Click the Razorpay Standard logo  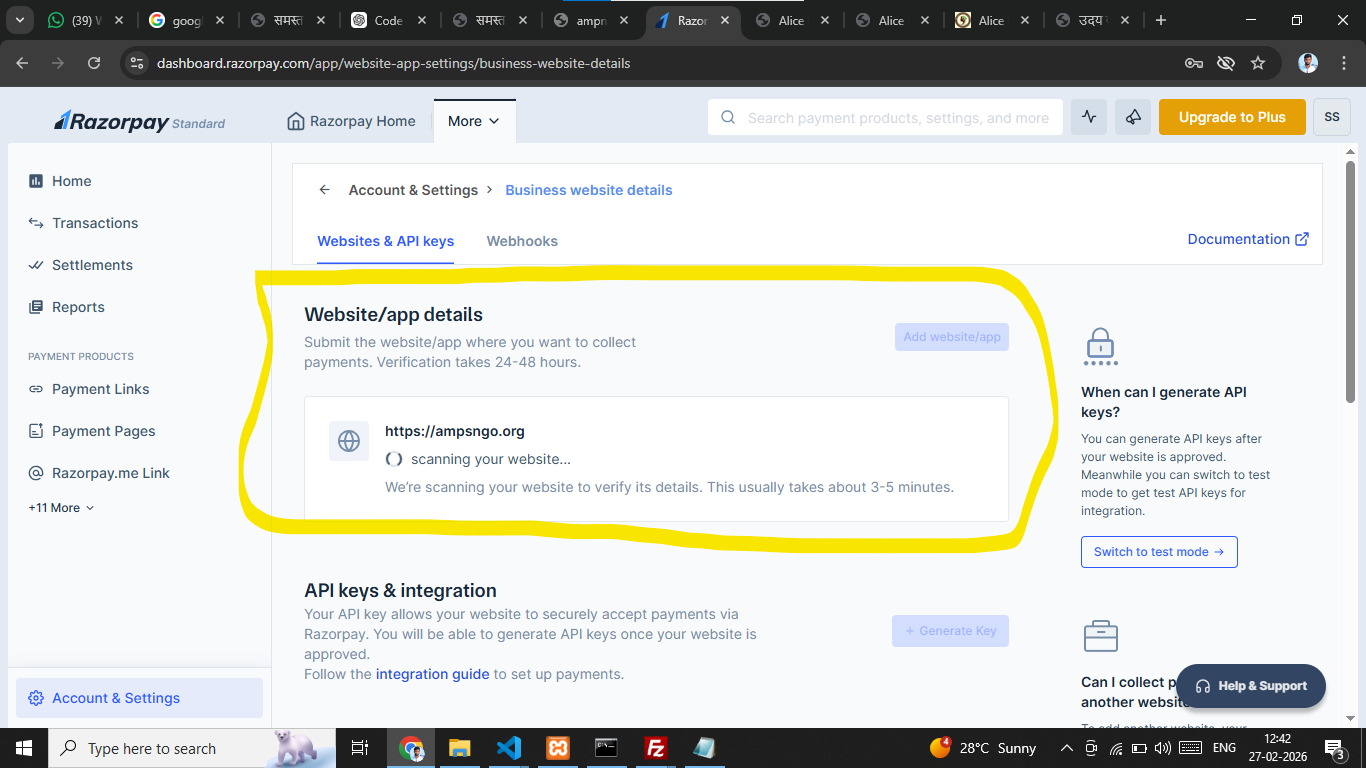(139, 121)
